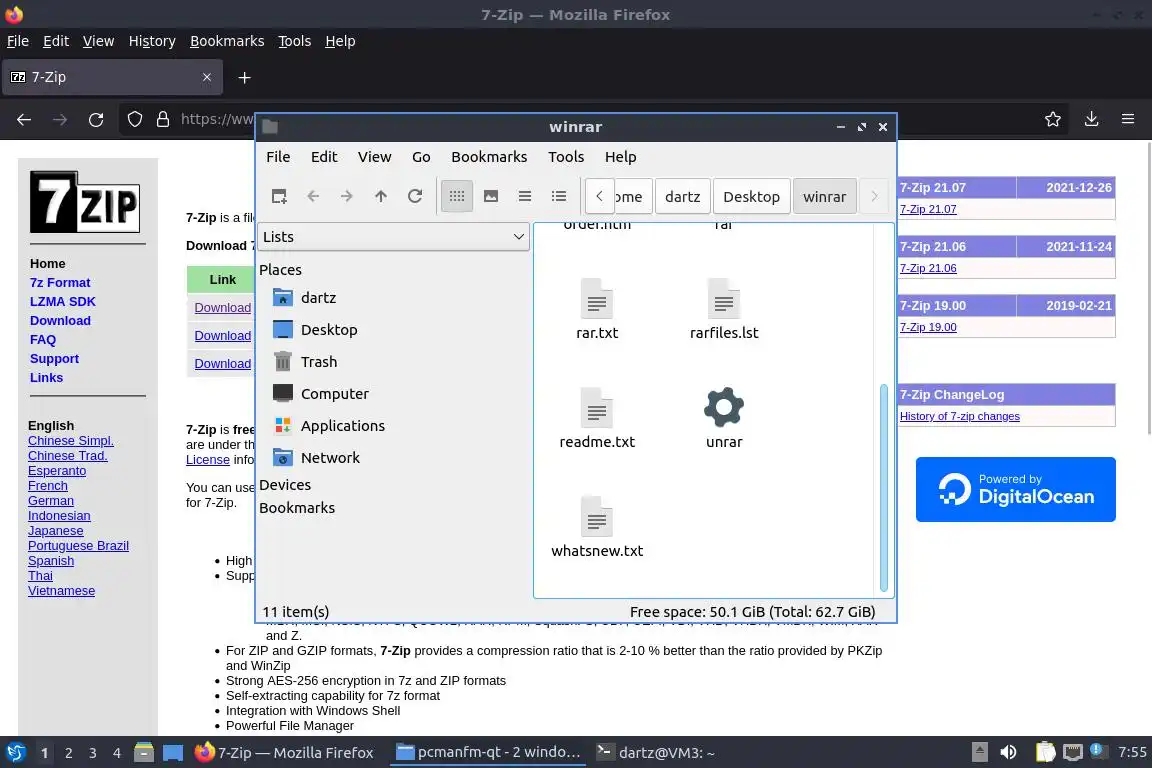Open Firefox tracking protection shield
This screenshot has width=1152, height=768.
[x=134, y=119]
